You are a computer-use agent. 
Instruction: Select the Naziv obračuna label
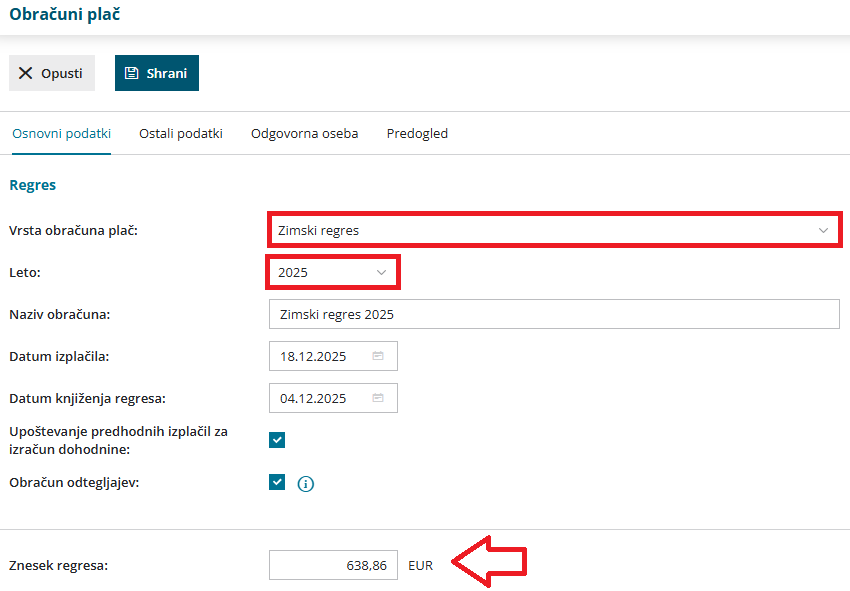point(60,314)
